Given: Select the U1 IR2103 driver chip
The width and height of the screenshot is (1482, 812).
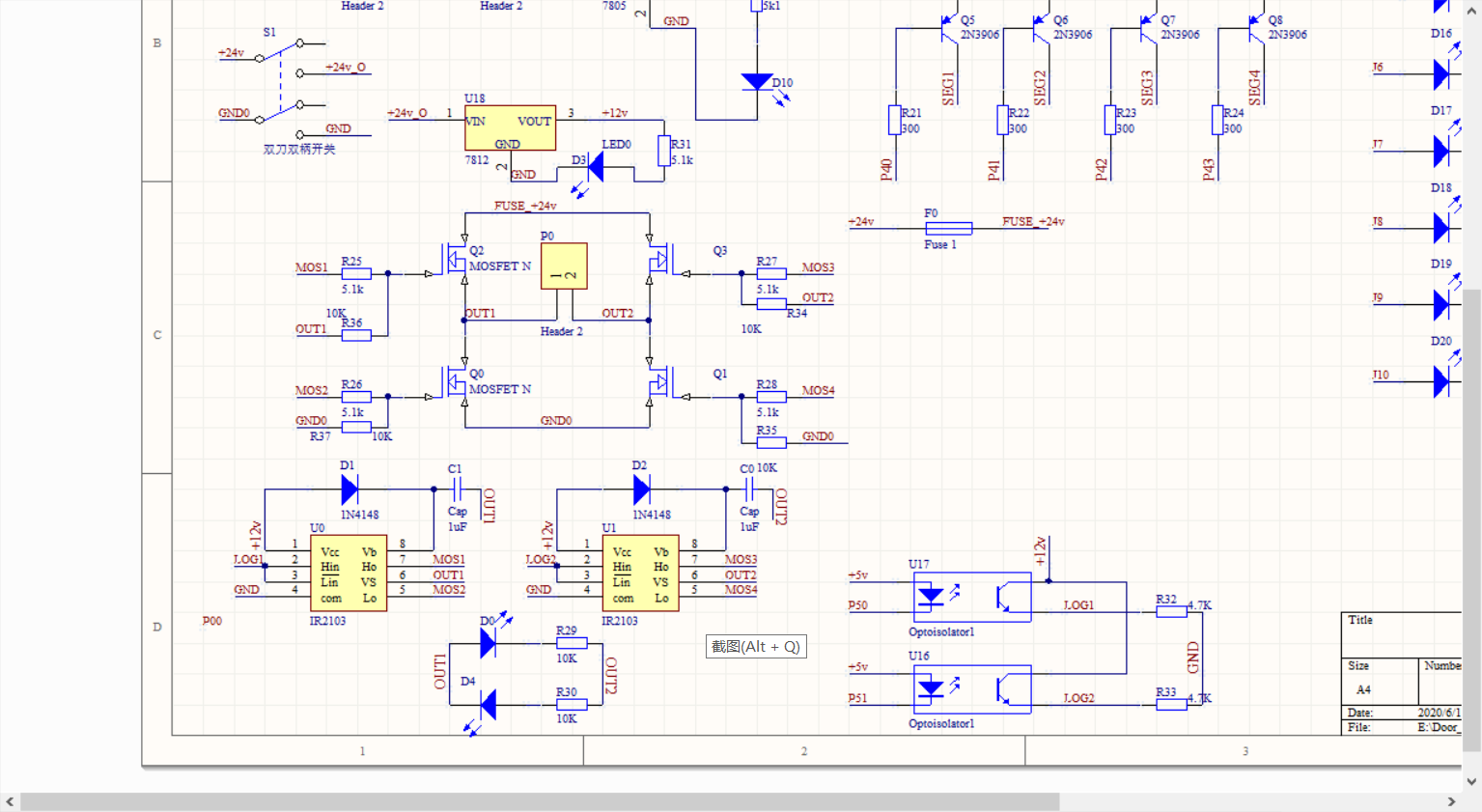Looking at the screenshot, I should point(640,574).
